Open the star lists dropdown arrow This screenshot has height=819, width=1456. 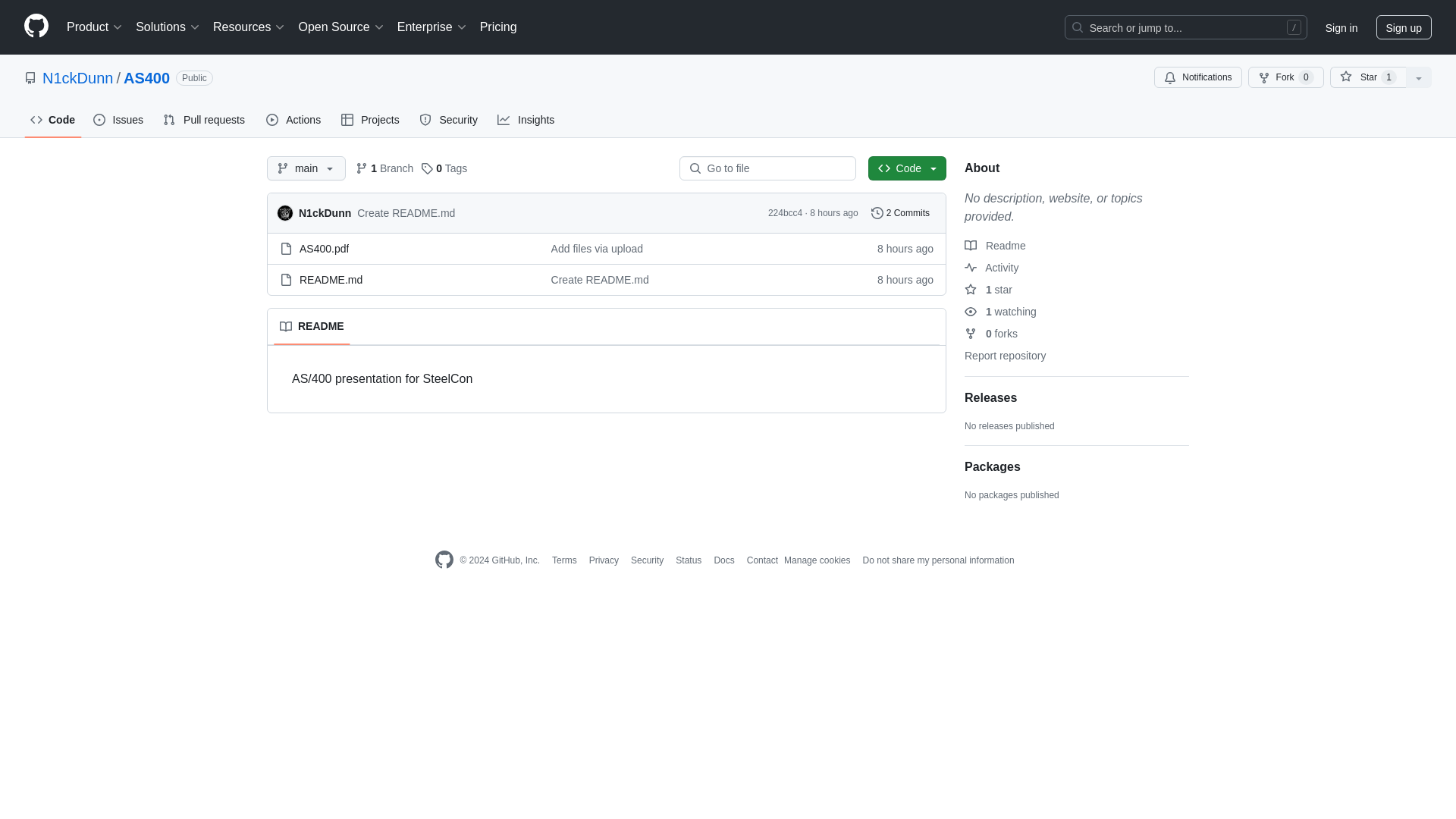point(1419,77)
